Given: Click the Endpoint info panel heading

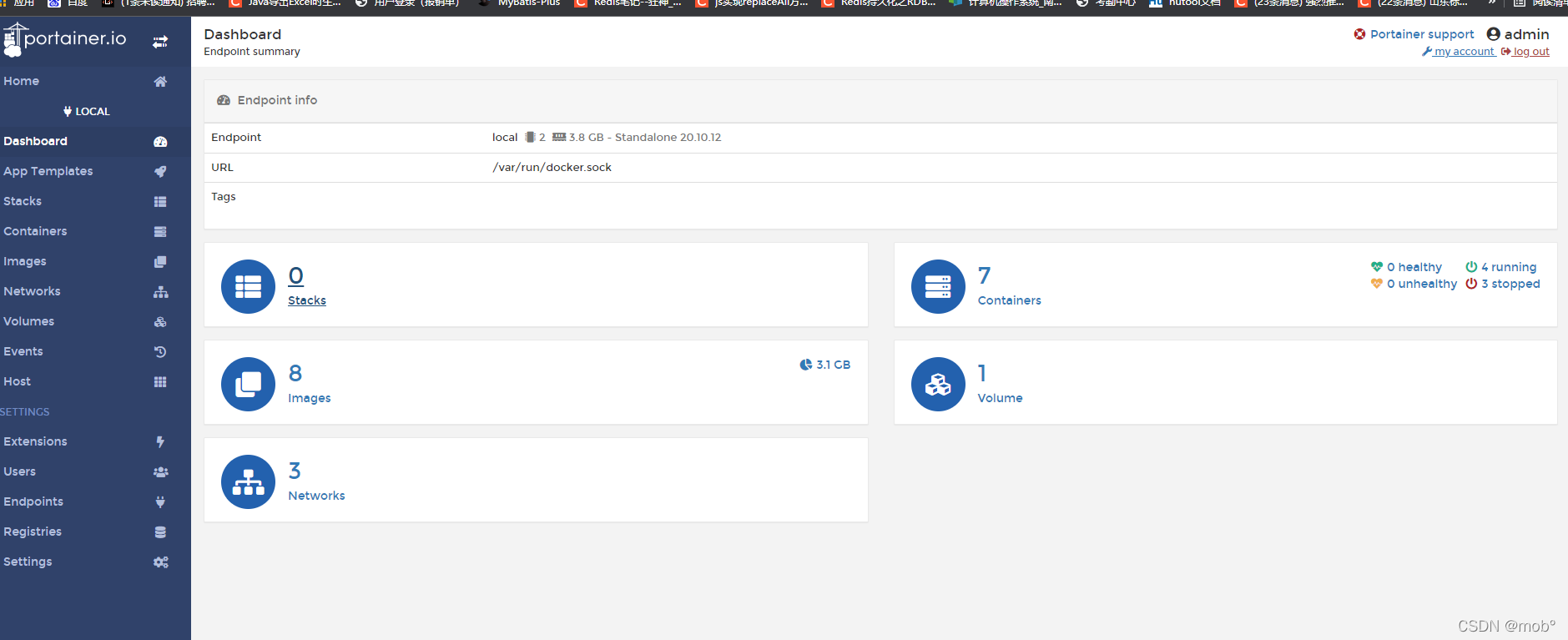Looking at the screenshot, I should coord(277,100).
